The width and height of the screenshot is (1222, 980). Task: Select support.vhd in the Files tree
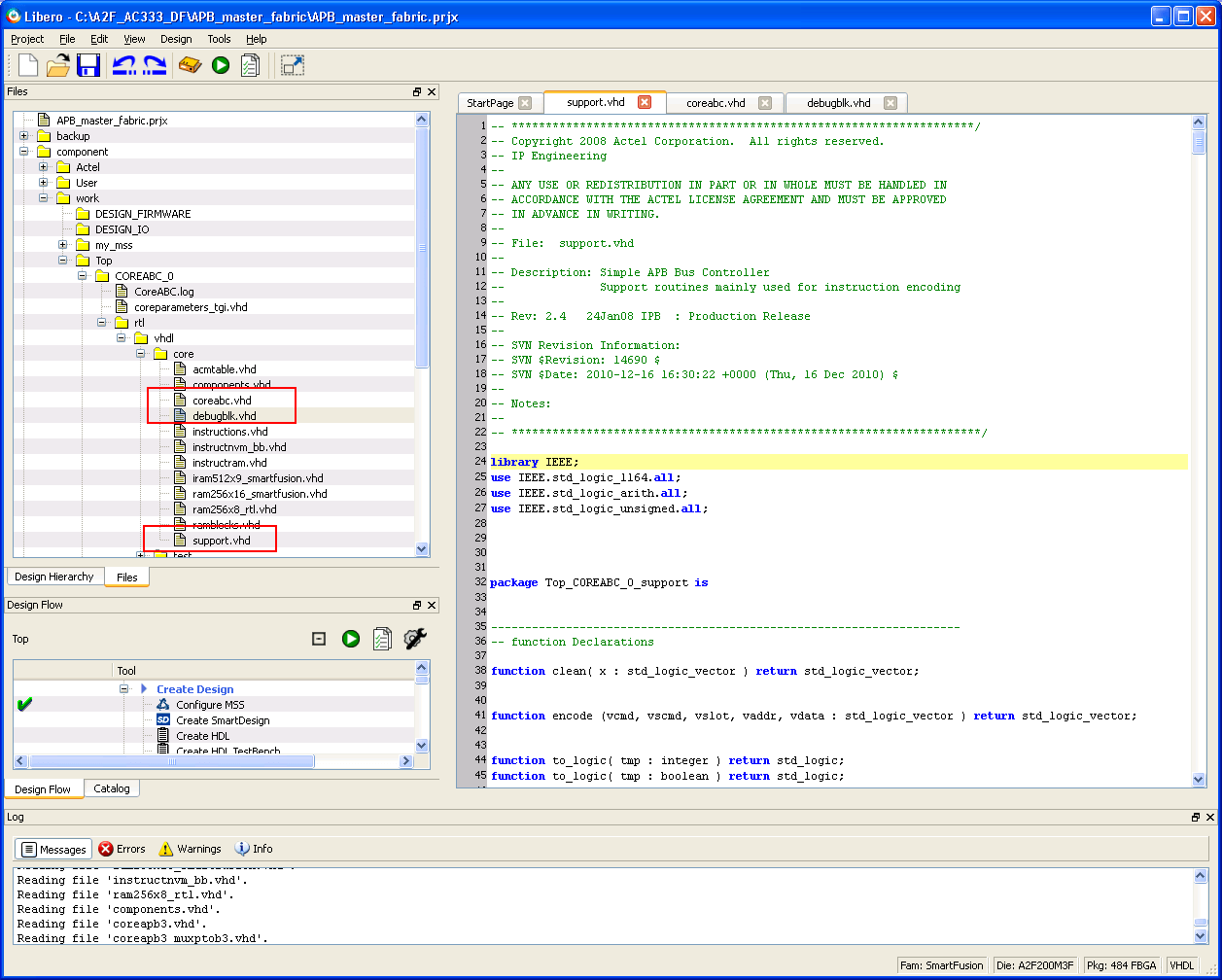221,541
